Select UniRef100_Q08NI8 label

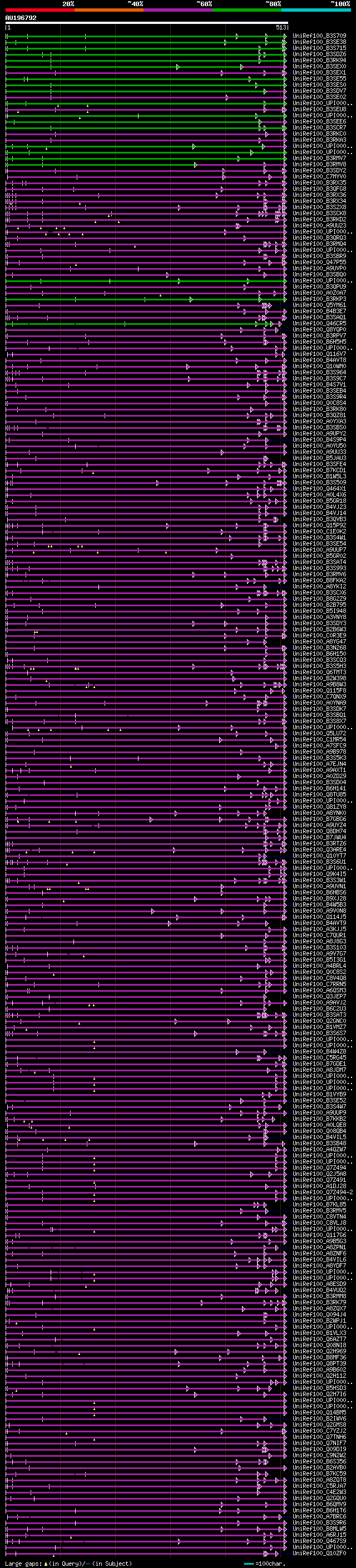coord(319,1344)
